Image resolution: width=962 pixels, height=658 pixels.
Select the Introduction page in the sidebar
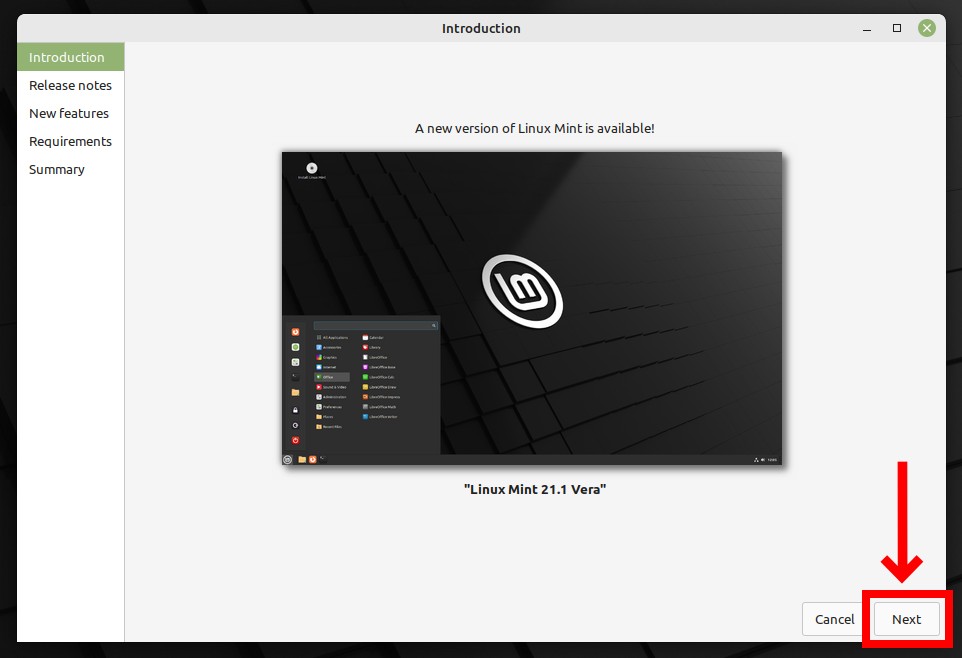[71, 57]
